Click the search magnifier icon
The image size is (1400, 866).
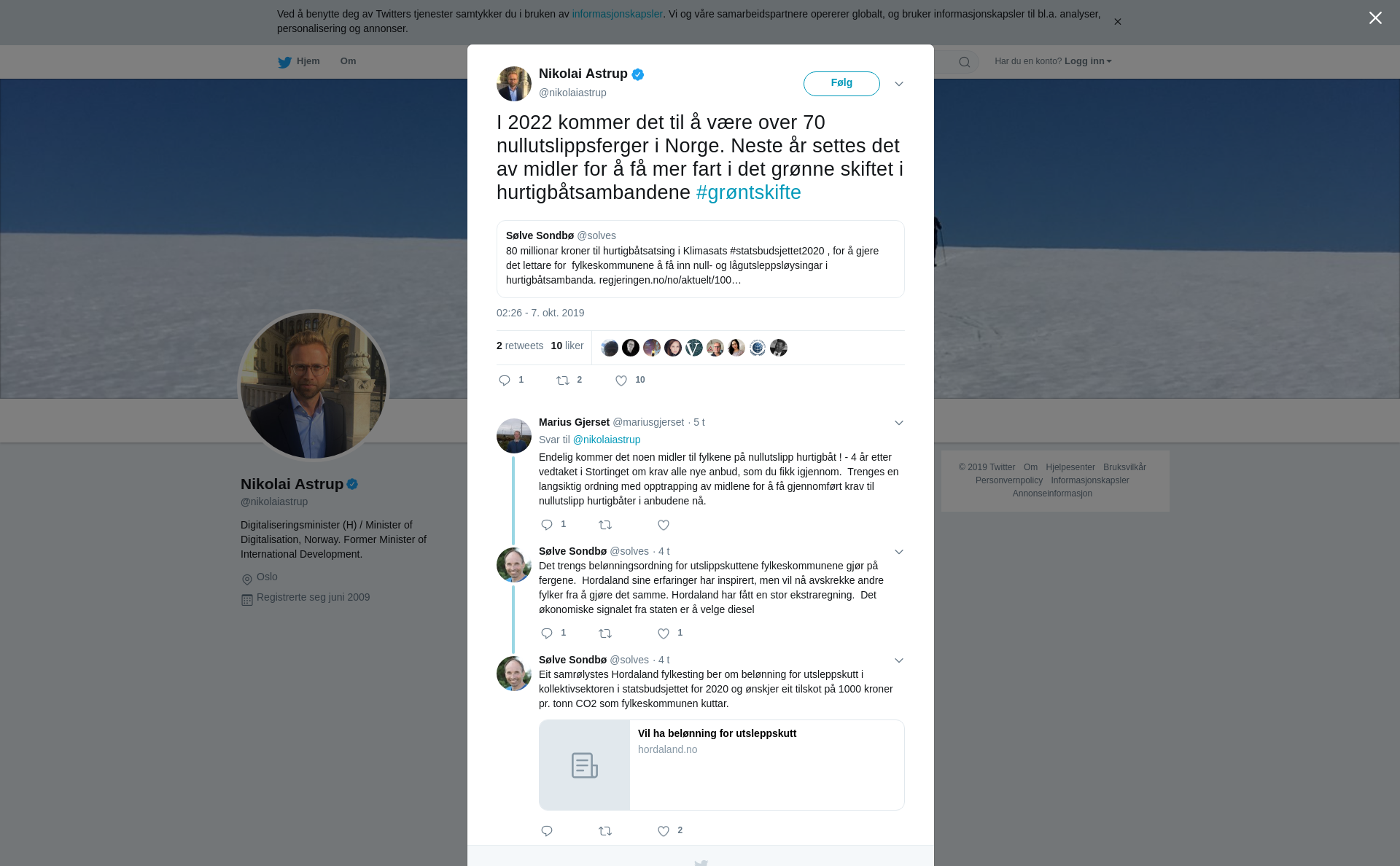pos(965,62)
